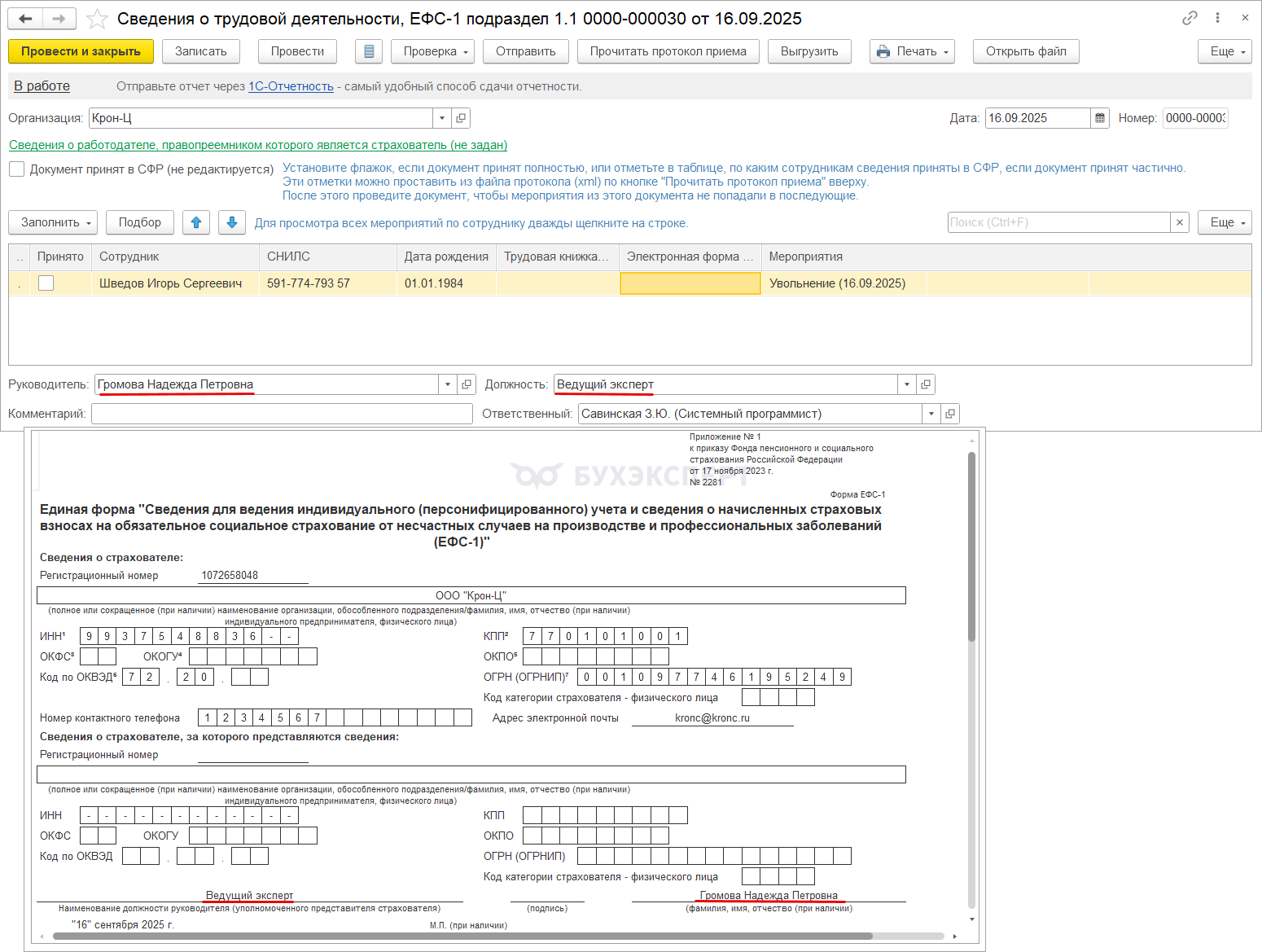Open the Организация record with open icon
The height and width of the screenshot is (952, 1262).
461,118
